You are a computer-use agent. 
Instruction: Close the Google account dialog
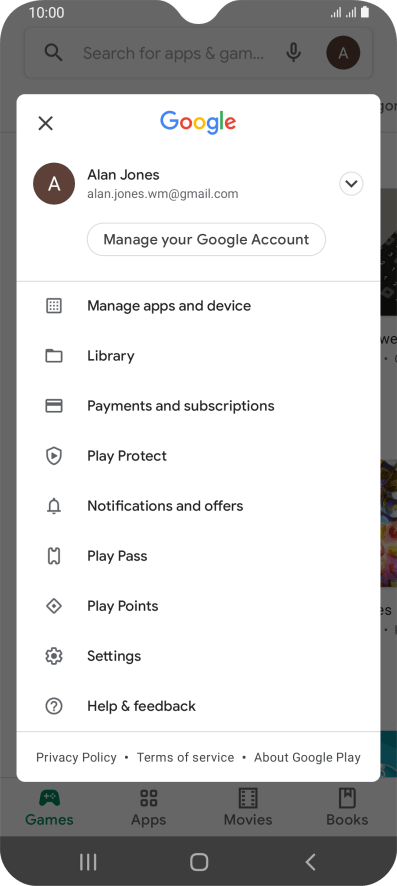[x=45, y=123]
